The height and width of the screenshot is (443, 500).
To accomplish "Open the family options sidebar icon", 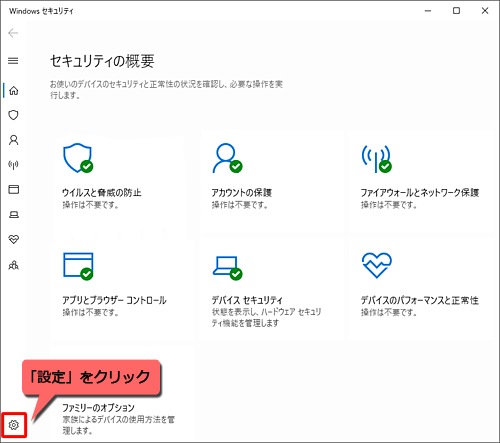I will (14, 265).
